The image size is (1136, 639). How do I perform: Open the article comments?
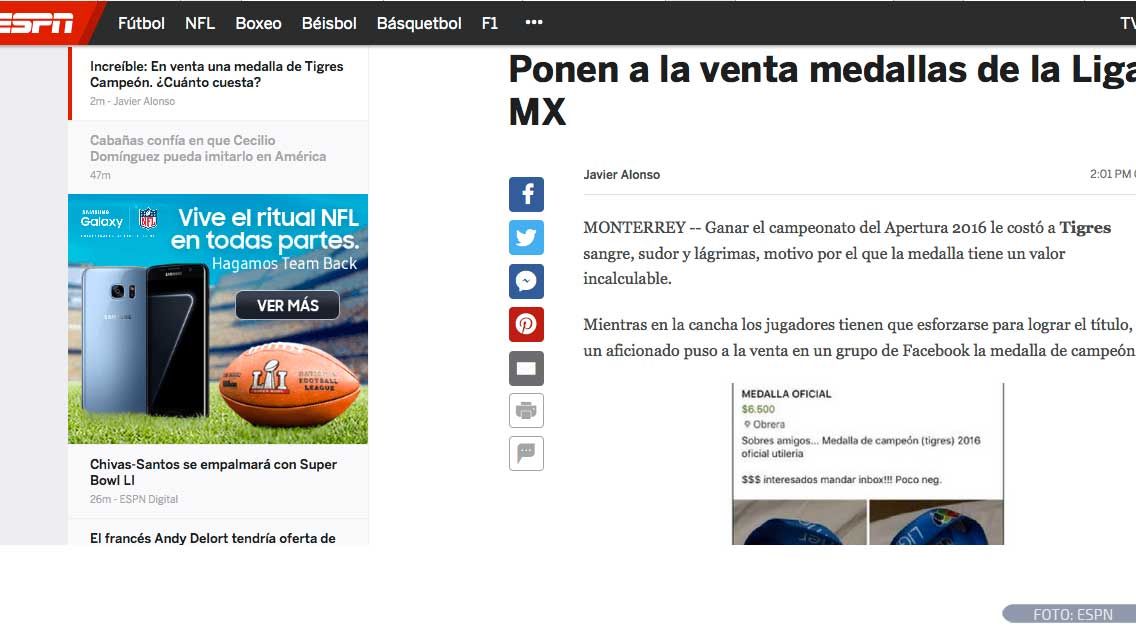[x=527, y=454]
